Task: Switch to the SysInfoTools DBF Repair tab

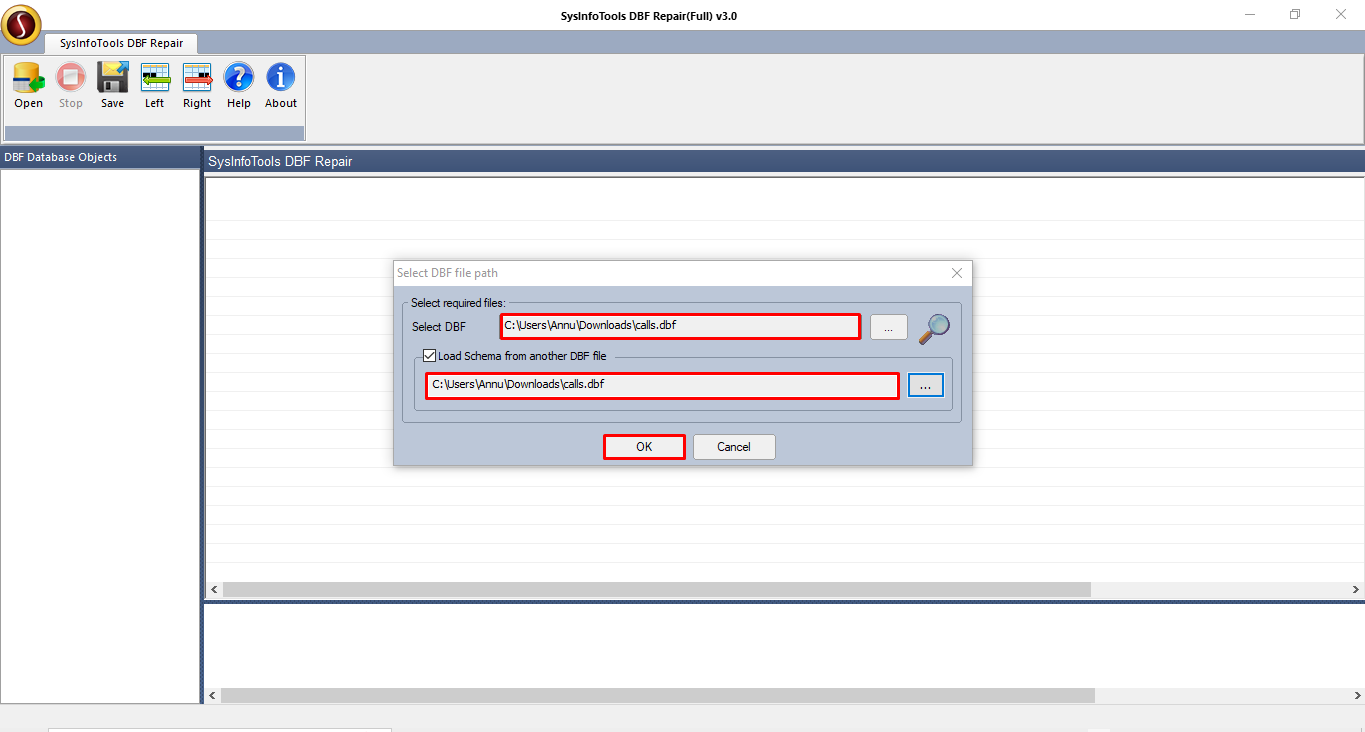Action: point(121,43)
